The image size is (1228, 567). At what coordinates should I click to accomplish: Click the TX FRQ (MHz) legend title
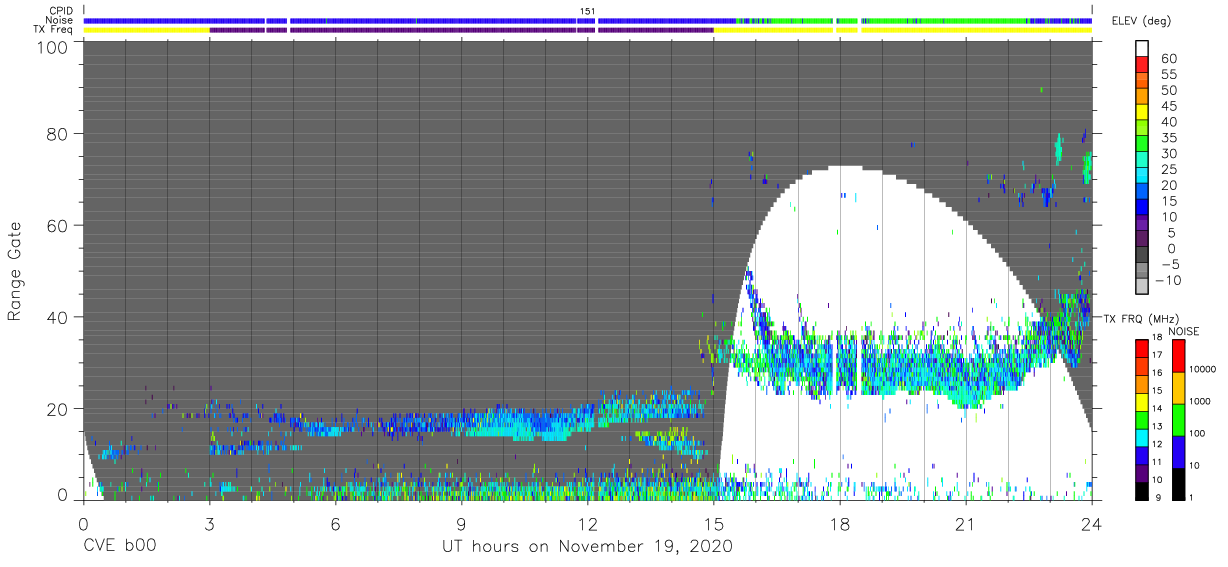pos(1142,318)
